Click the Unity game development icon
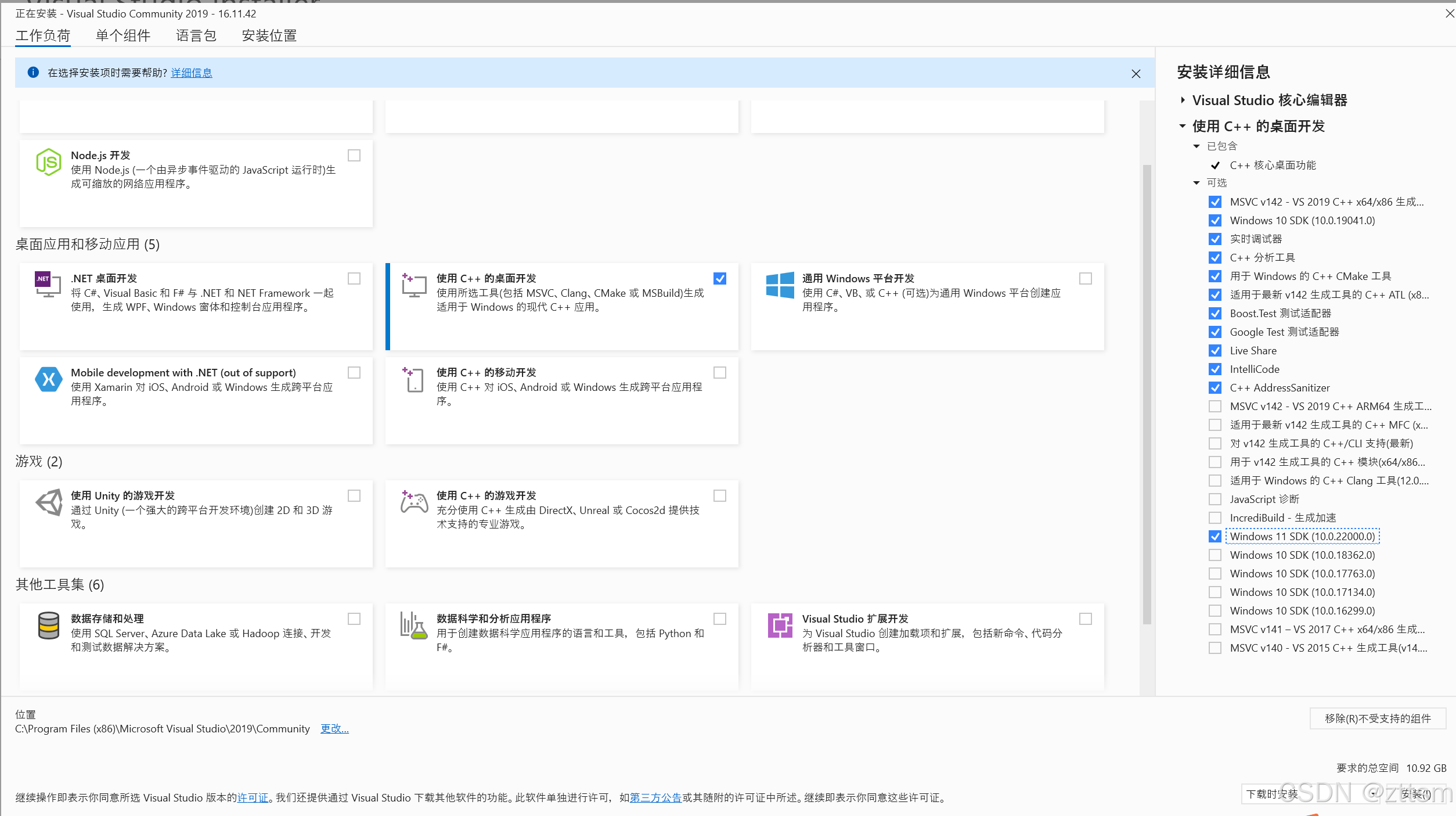Viewport: 1456px width, 816px height. click(x=49, y=502)
